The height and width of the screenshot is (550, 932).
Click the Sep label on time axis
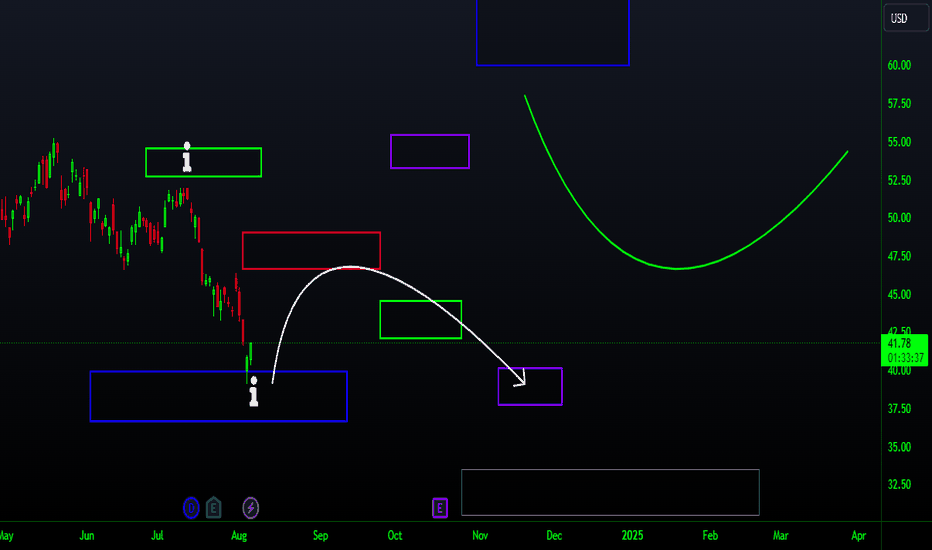[x=320, y=536]
